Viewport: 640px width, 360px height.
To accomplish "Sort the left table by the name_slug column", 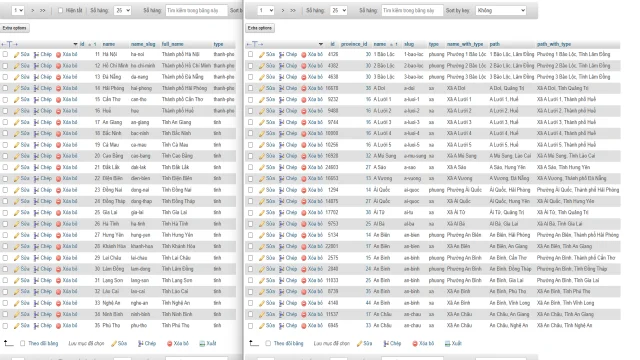I will coord(143,44).
